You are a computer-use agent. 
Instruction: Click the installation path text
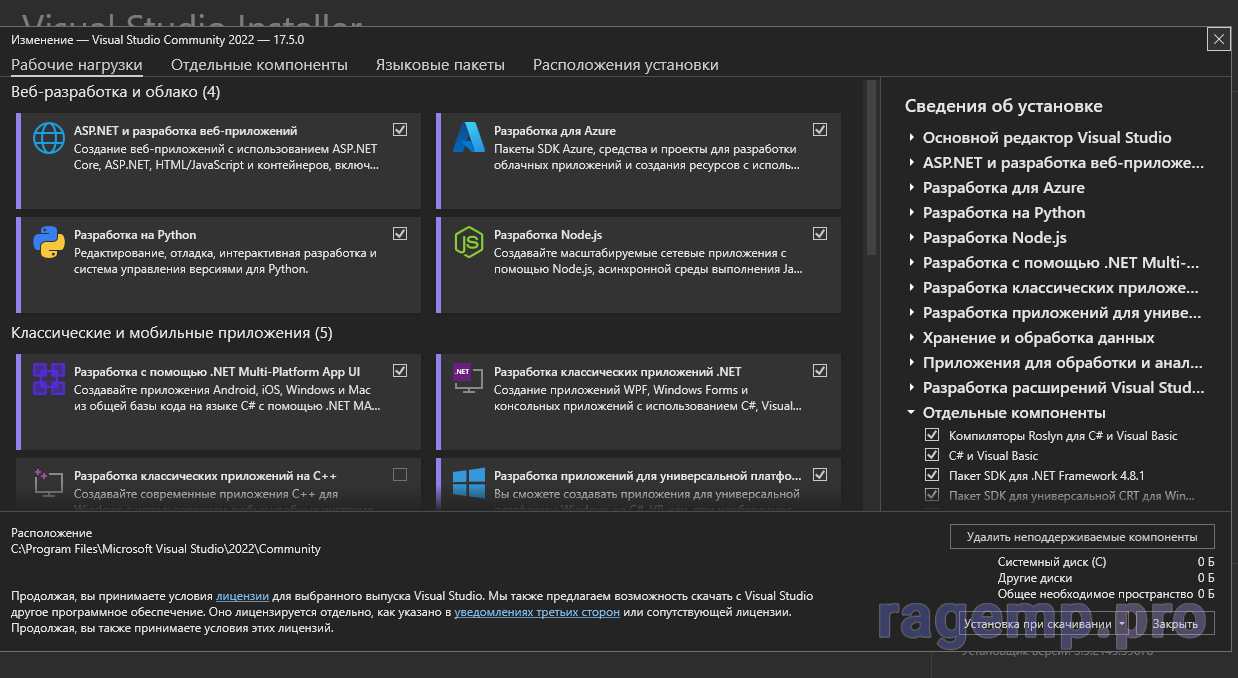click(165, 548)
